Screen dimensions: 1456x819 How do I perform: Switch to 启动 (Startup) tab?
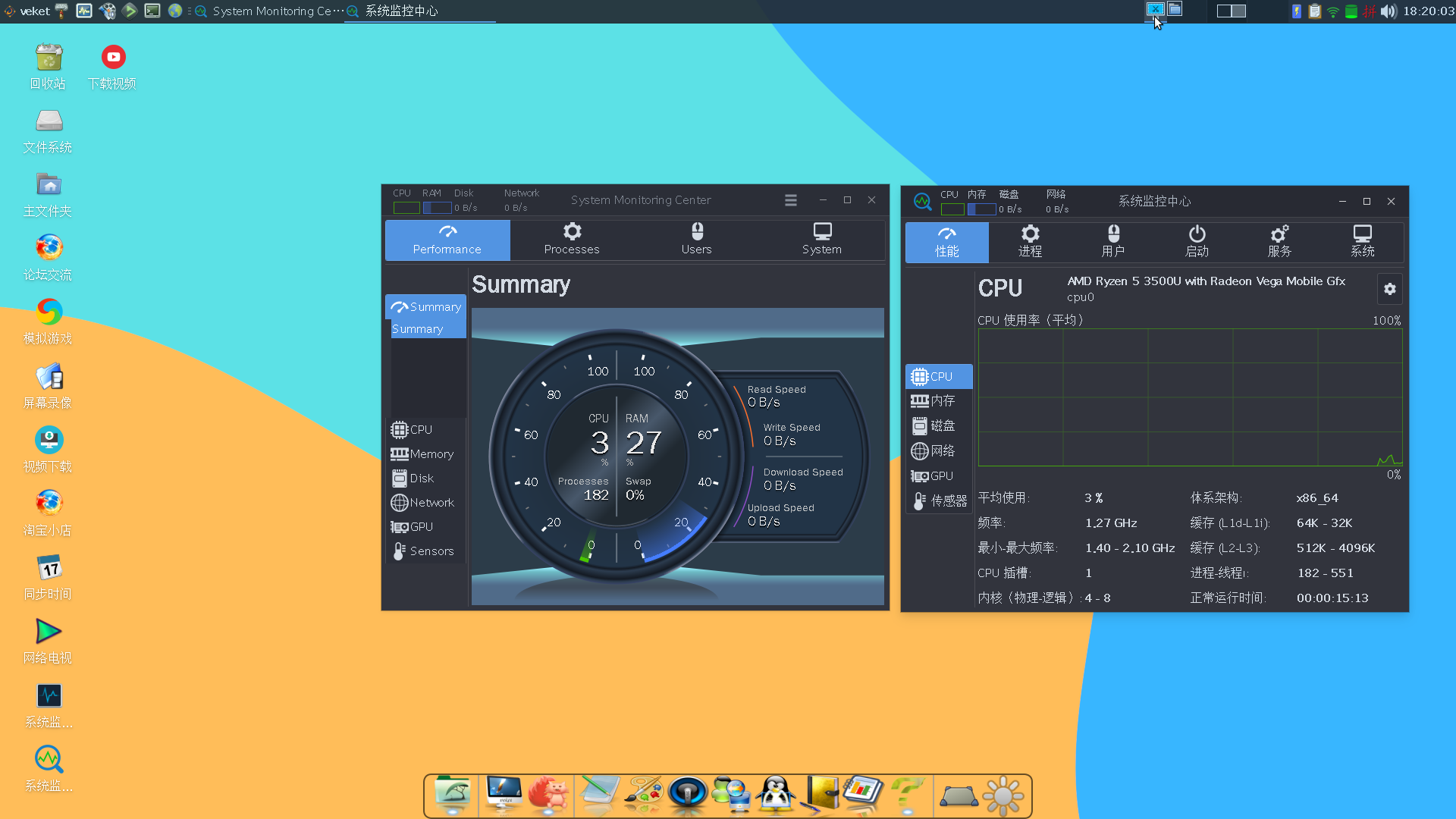pyautogui.click(x=1197, y=241)
